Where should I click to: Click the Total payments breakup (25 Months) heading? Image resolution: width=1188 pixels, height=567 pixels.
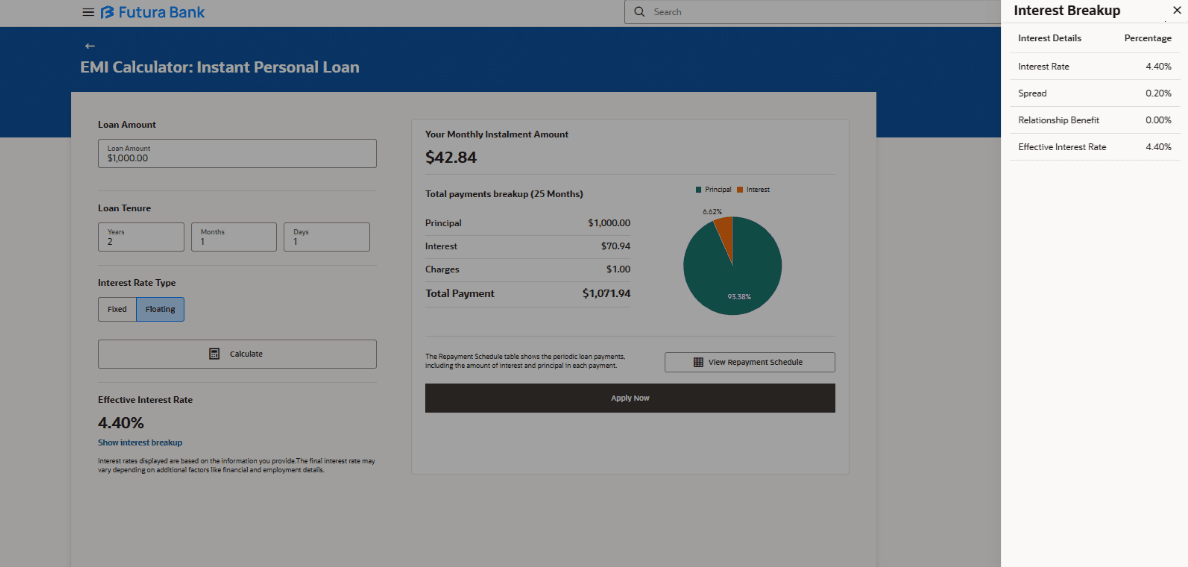(x=504, y=194)
